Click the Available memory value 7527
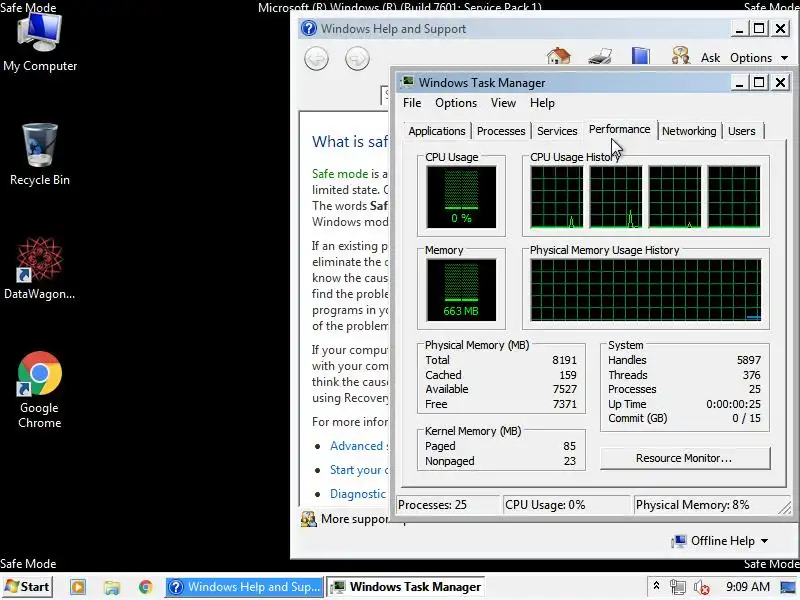800x600 pixels. coord(564,389)
